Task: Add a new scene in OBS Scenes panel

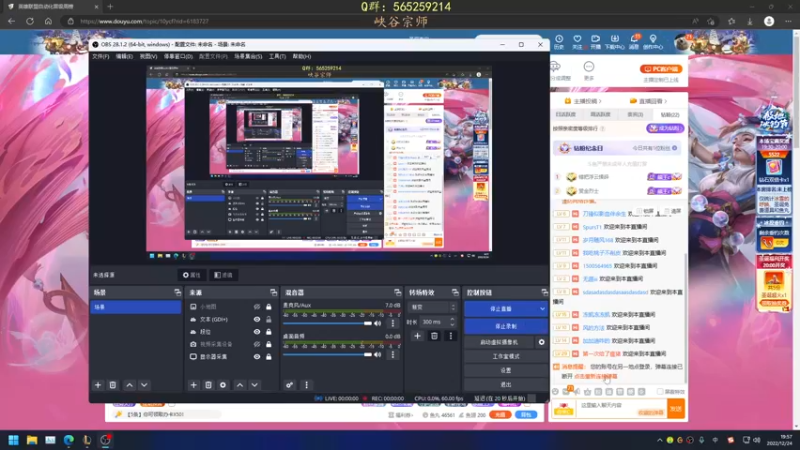Action: [98, 385]
